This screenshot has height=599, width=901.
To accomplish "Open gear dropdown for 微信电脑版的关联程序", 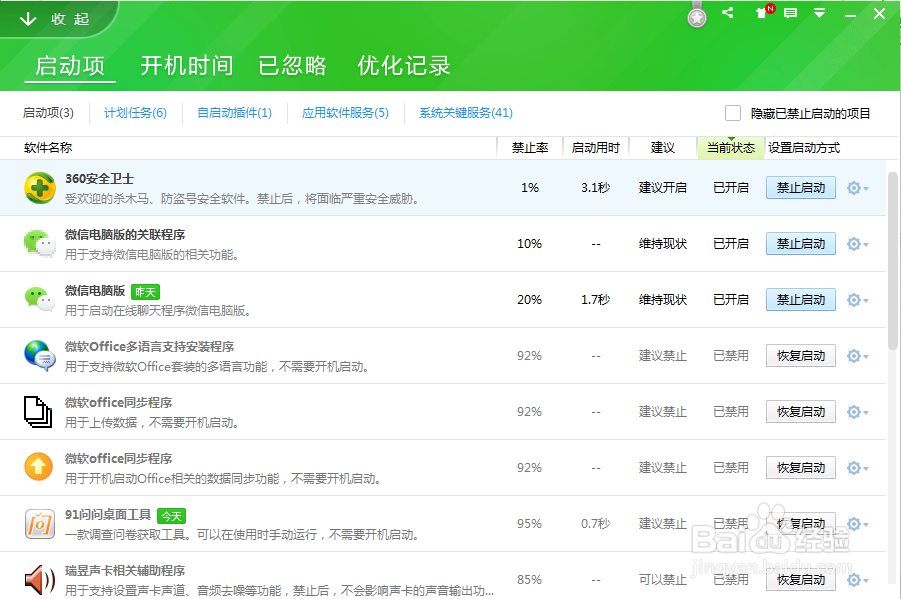I will [x=857, y=244].
